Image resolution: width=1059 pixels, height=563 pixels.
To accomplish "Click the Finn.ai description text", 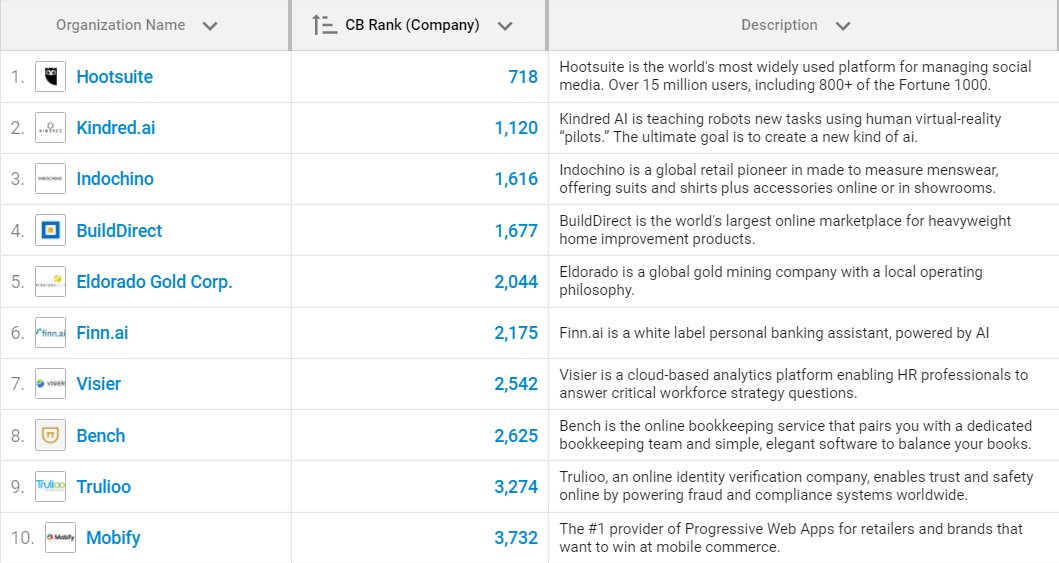I will 774,333.
